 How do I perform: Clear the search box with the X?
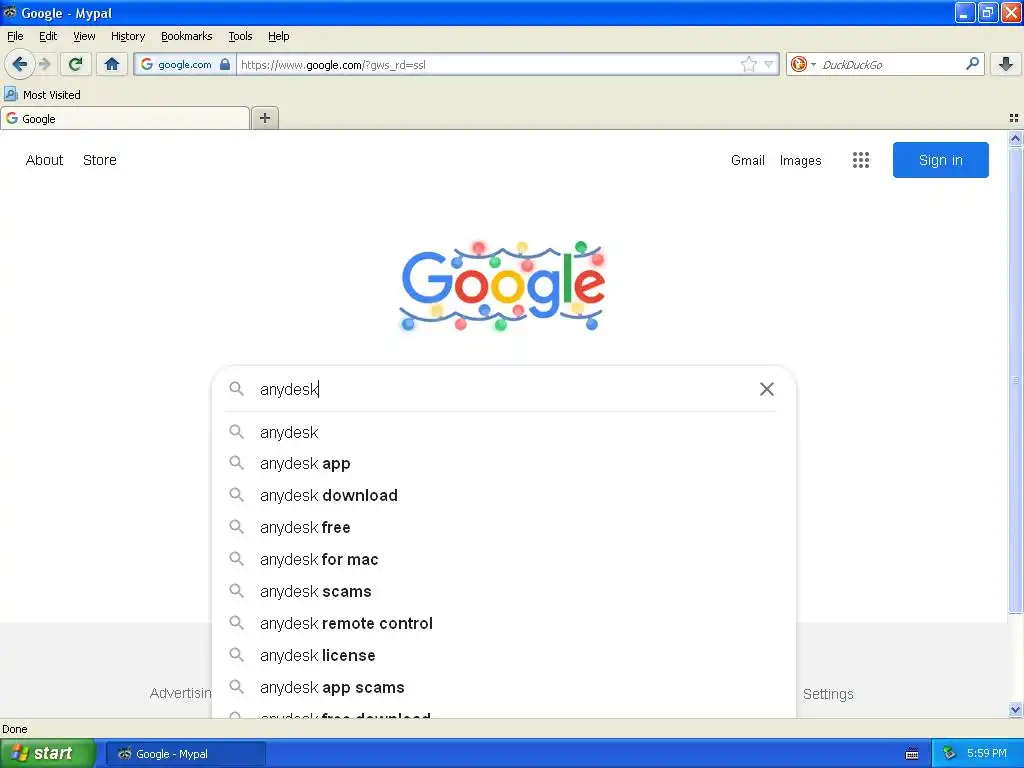(767, 389)
